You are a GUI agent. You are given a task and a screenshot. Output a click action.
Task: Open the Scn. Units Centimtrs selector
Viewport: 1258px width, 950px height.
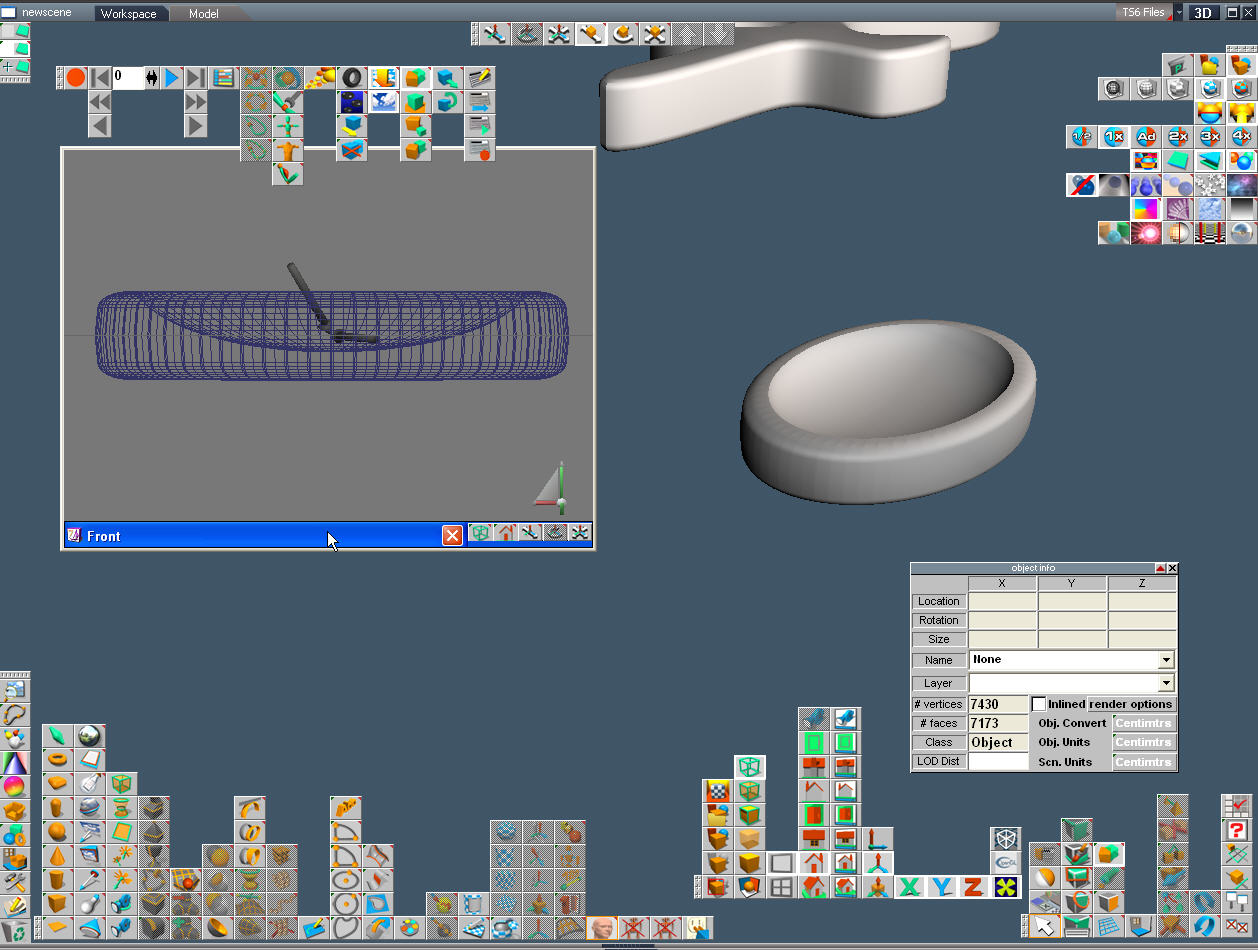(x=1144, y=762)
